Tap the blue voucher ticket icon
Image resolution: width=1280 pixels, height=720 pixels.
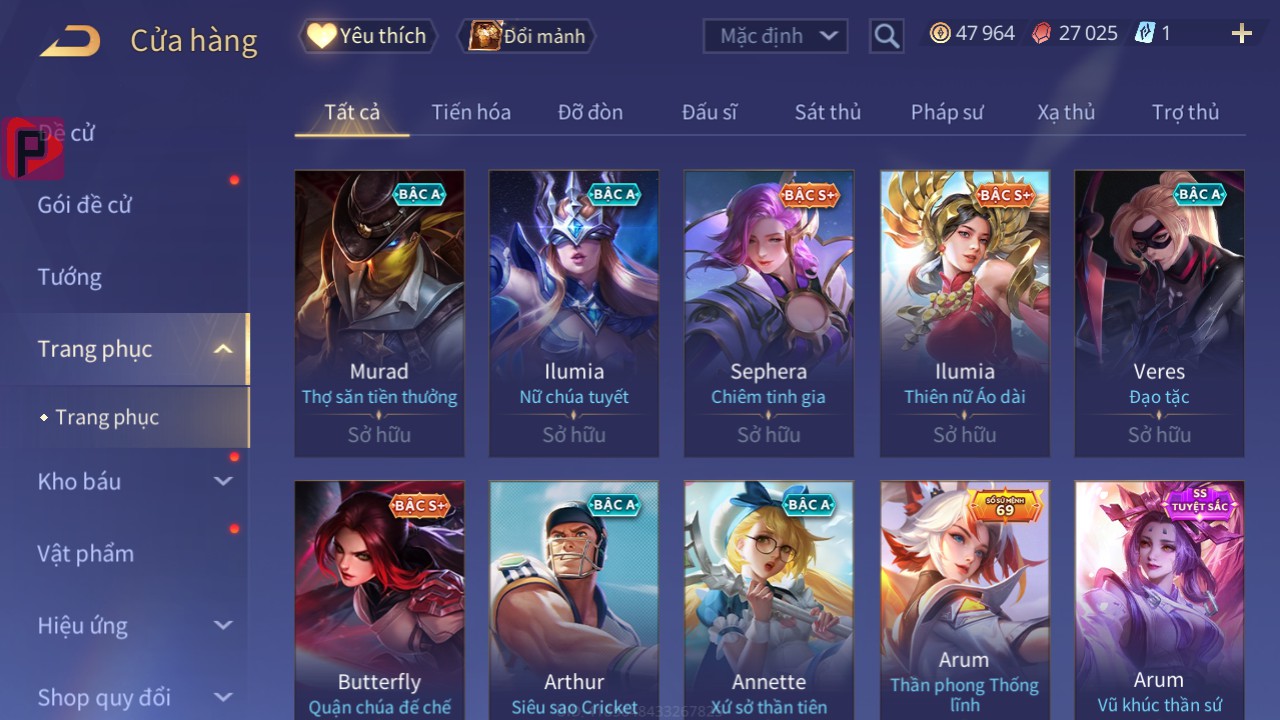pos(1144,33)
